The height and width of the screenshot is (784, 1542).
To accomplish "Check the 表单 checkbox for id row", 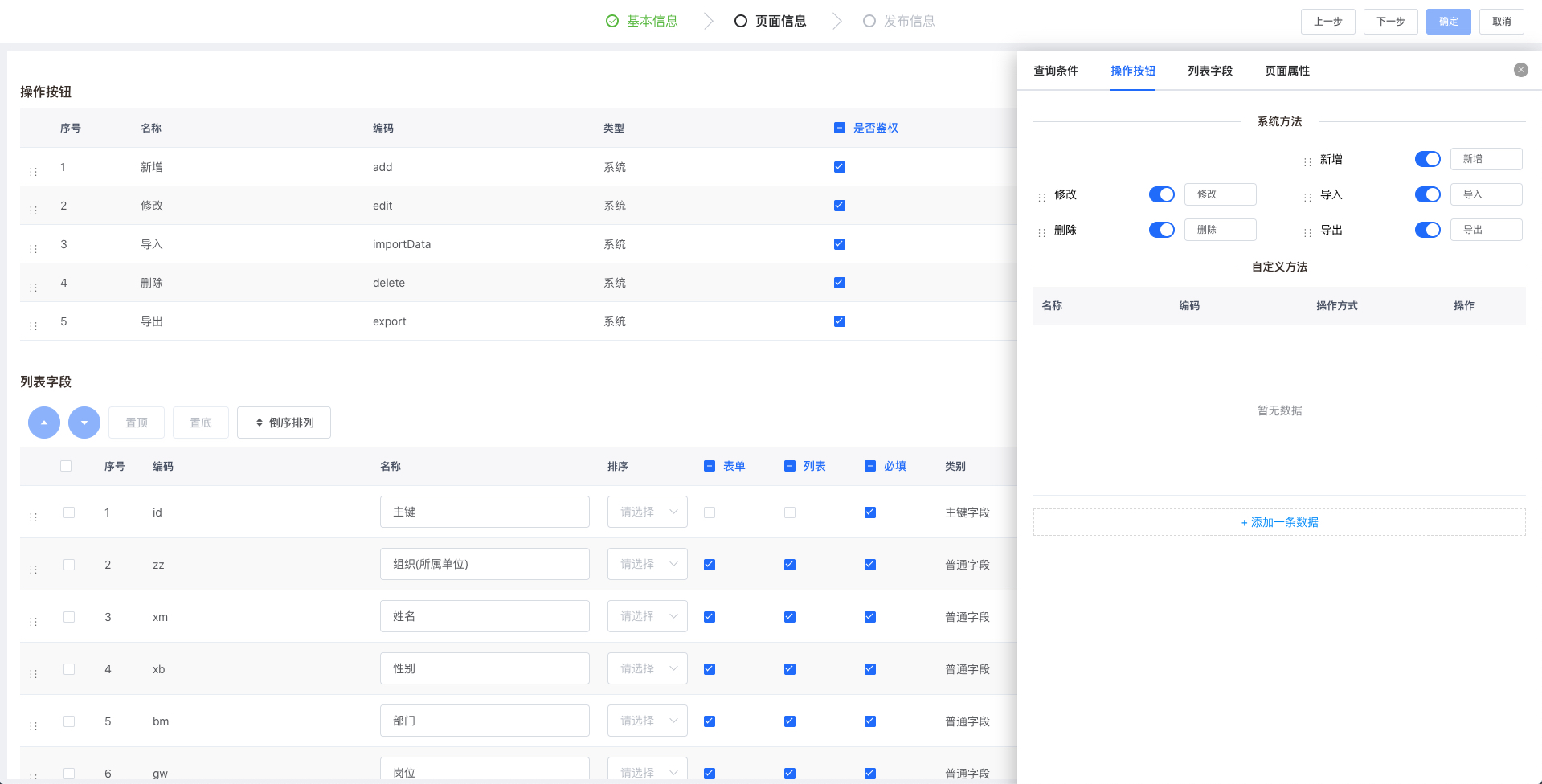I will point(710,512).
